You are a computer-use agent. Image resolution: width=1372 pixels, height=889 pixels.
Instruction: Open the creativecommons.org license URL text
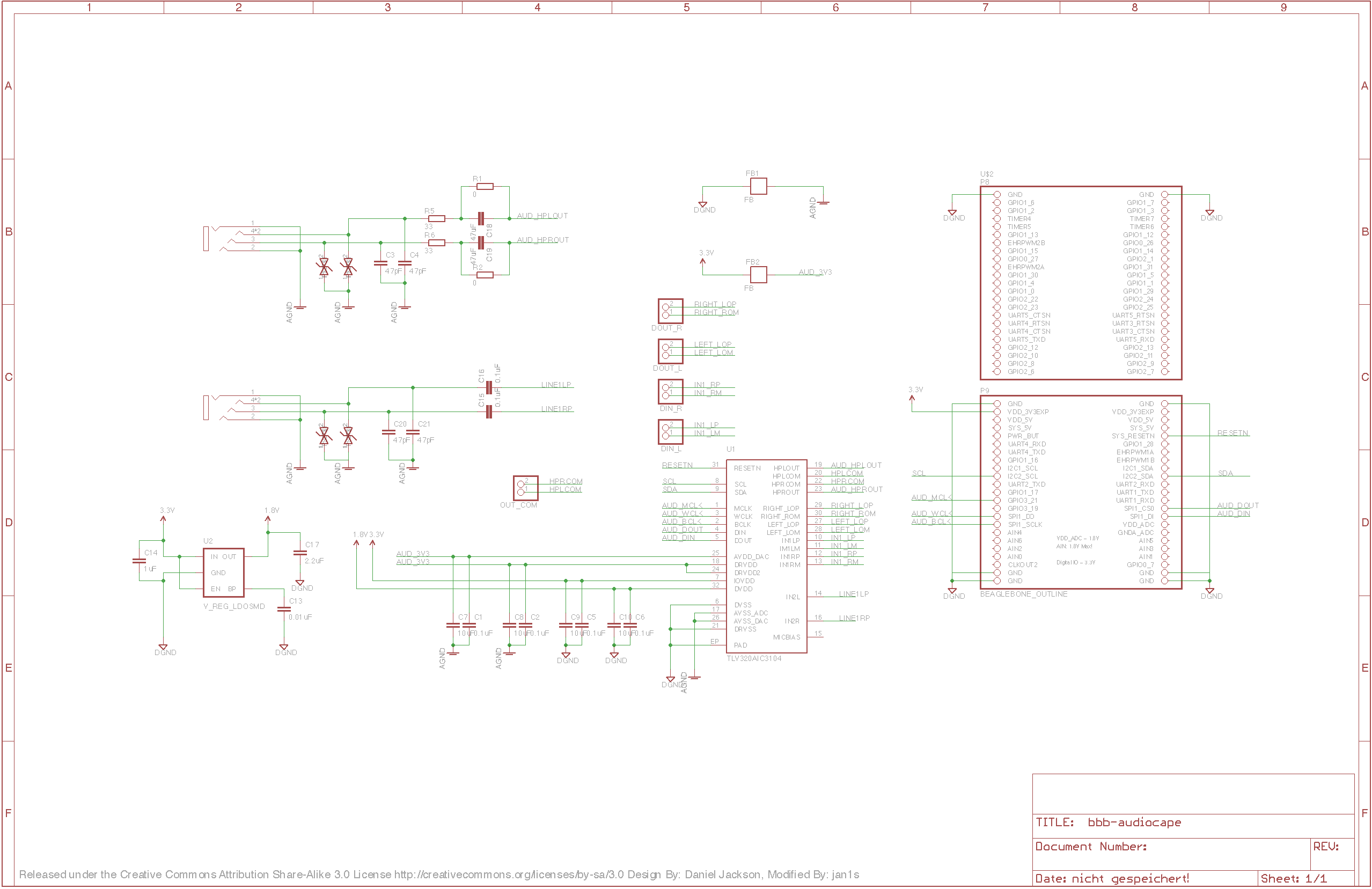pyautogui.click(x=509, y=875)
